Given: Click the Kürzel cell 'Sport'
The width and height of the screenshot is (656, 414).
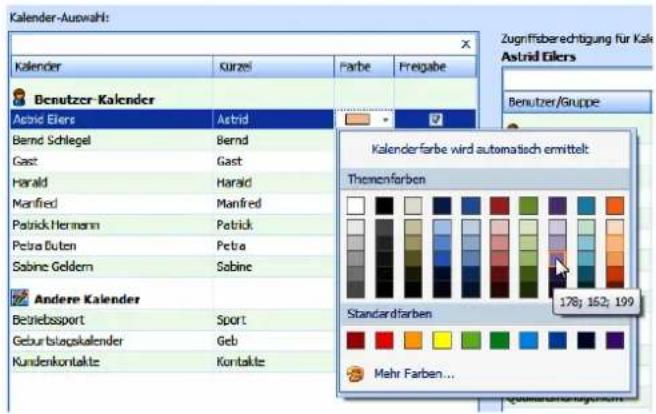Looking at the screenshot, I should (x=231, y=320).
